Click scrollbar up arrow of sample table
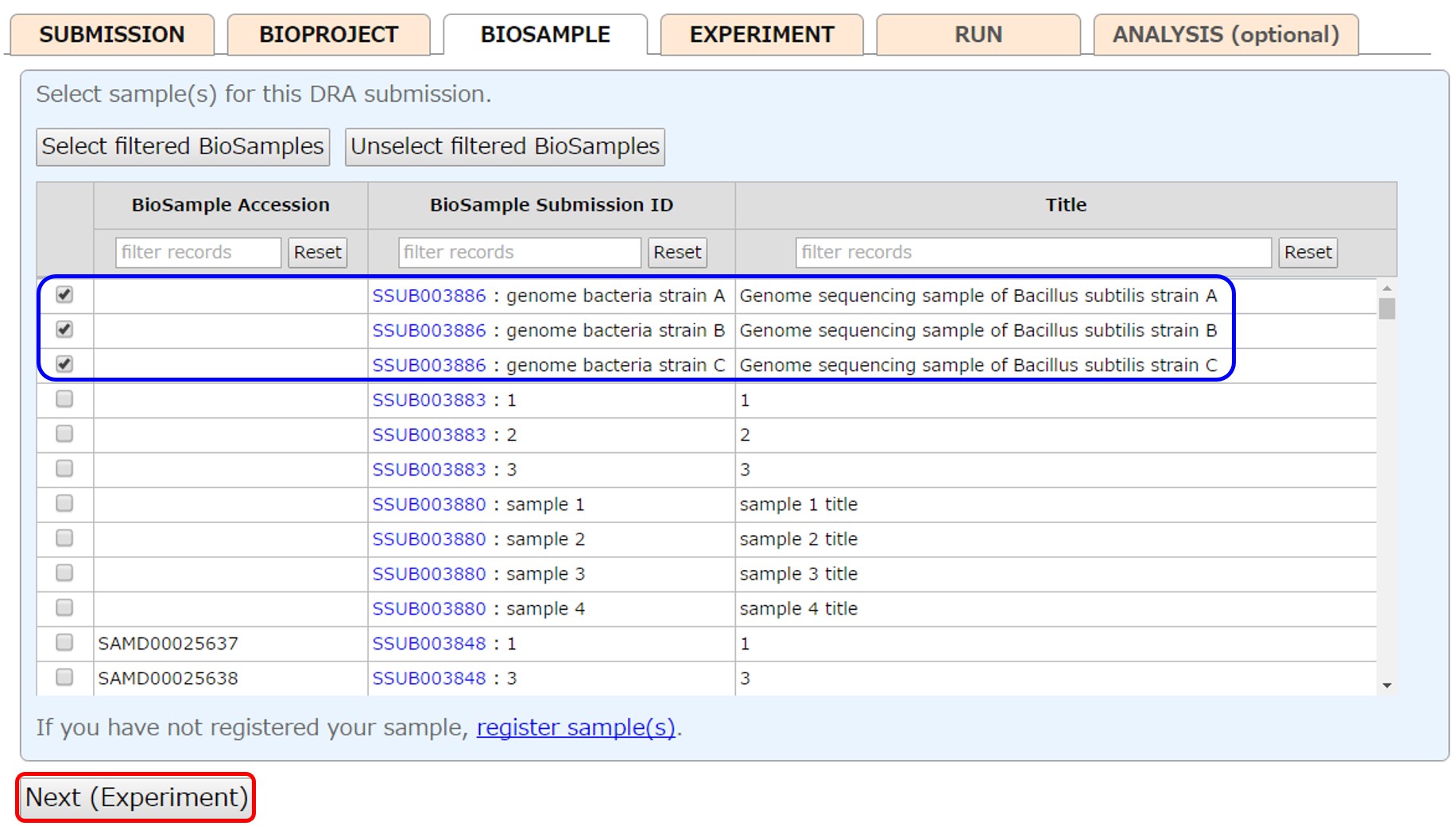 click(1387, 288)
